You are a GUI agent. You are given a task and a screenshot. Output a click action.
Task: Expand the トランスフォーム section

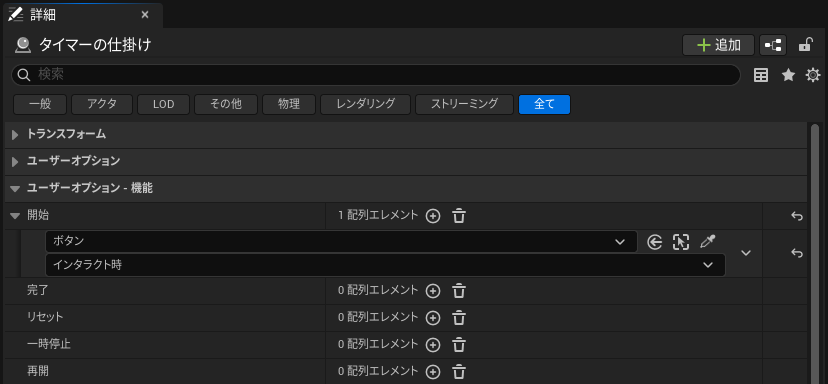click(15, 135)
